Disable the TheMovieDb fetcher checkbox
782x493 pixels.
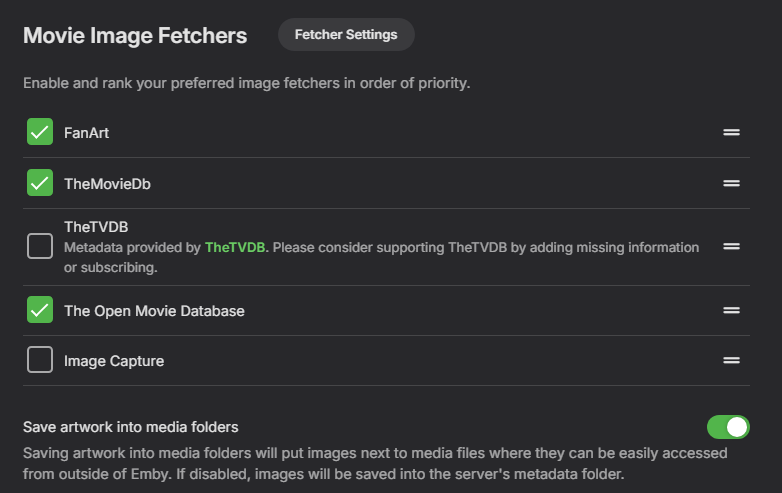click(x=40, y=184)
